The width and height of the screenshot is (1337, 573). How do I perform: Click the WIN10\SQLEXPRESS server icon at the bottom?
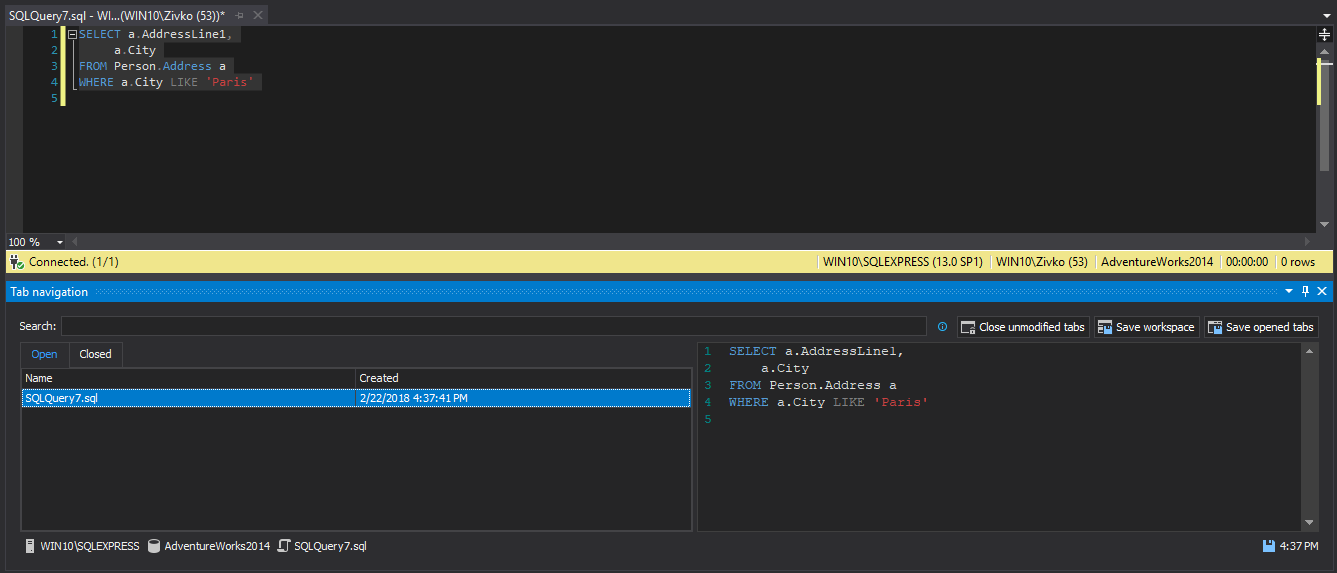[31, 546]
